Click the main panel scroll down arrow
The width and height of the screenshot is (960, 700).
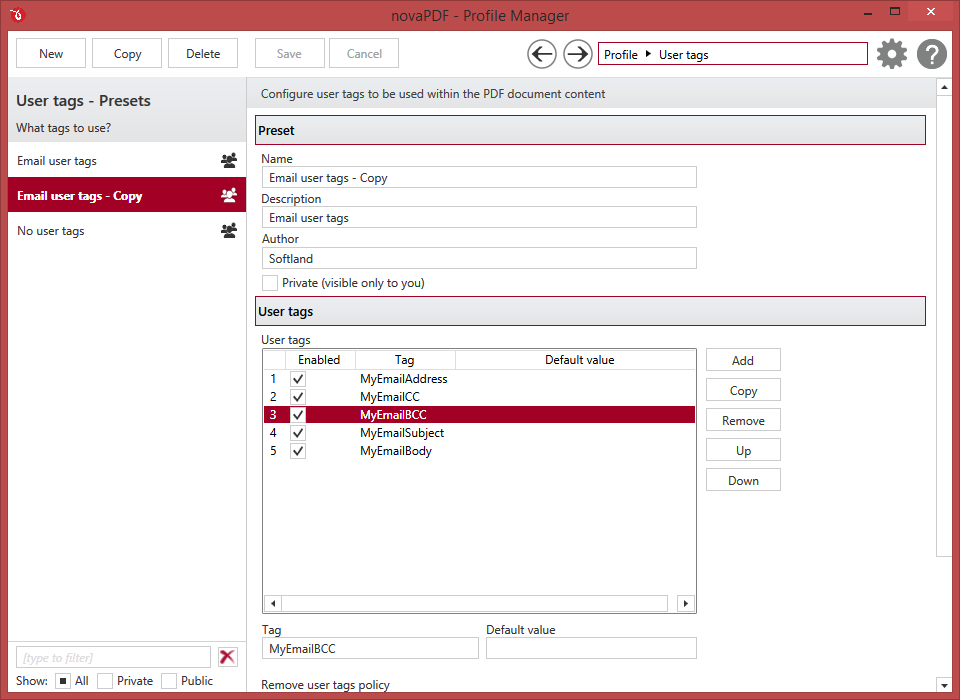click(944, 685)
